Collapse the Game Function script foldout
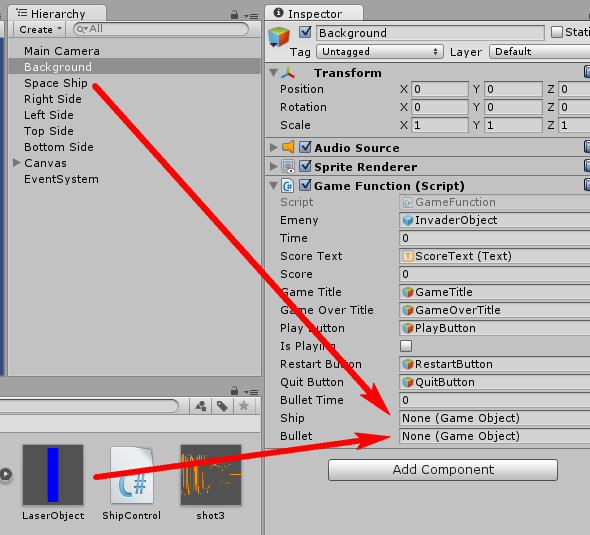The width and height of the screenshot is (590, 535). [x=274, y=185]
